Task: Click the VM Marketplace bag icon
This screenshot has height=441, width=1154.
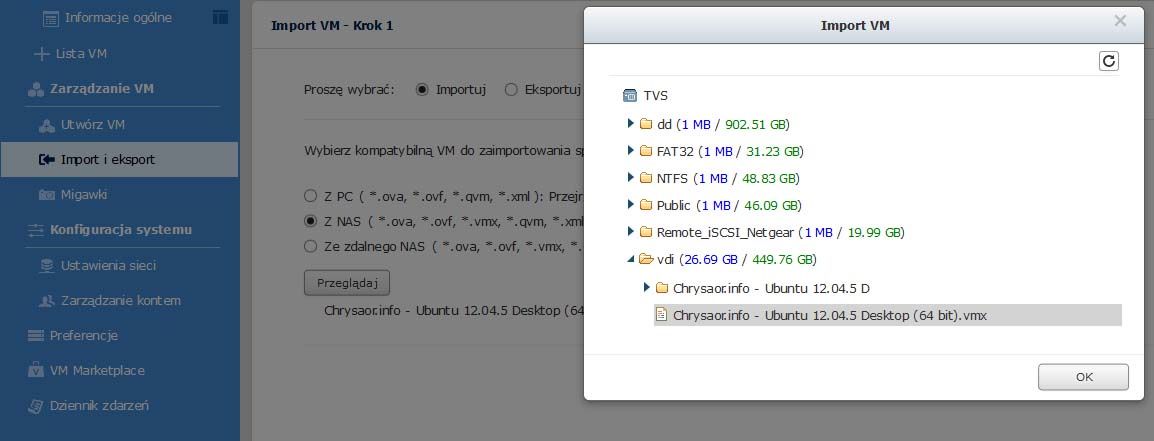Action: coord(35,370)
